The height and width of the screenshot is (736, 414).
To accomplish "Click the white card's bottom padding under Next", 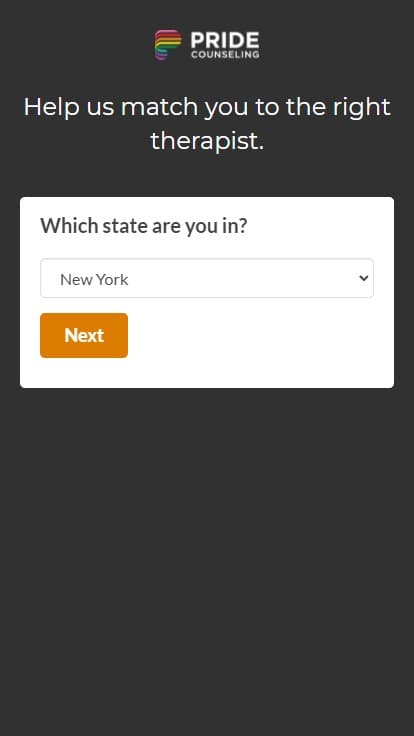I will click(207, 373).
